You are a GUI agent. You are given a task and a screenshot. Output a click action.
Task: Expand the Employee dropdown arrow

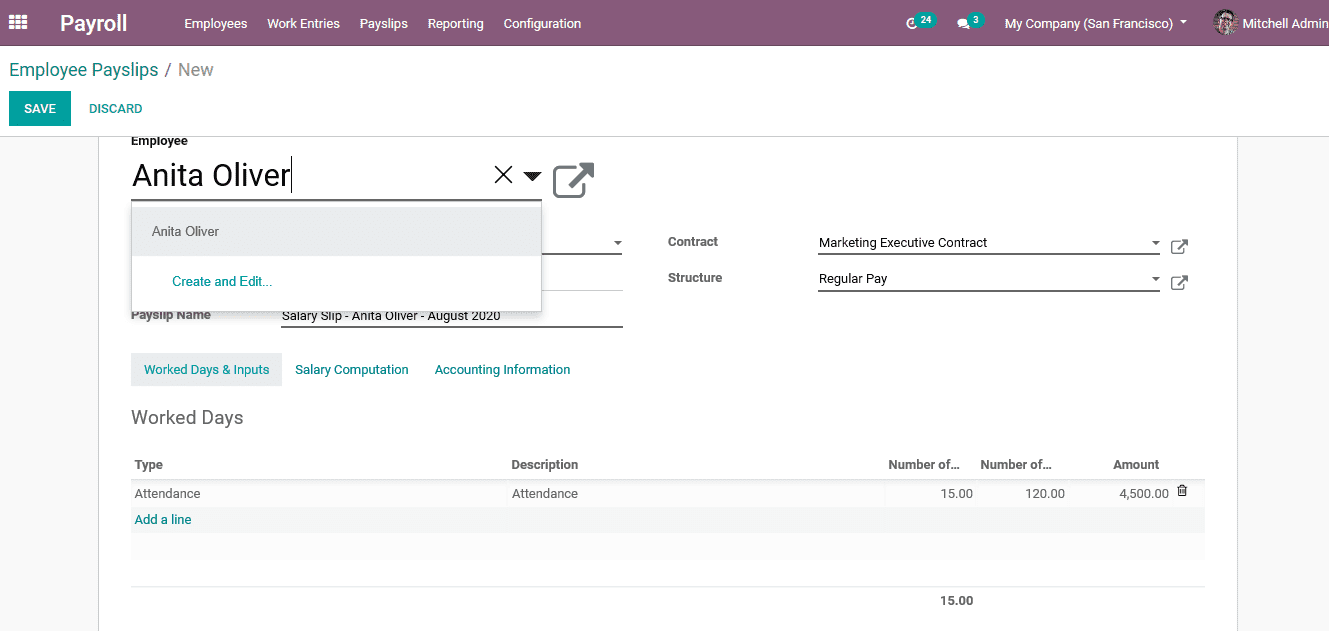click(x=532, y=176)
